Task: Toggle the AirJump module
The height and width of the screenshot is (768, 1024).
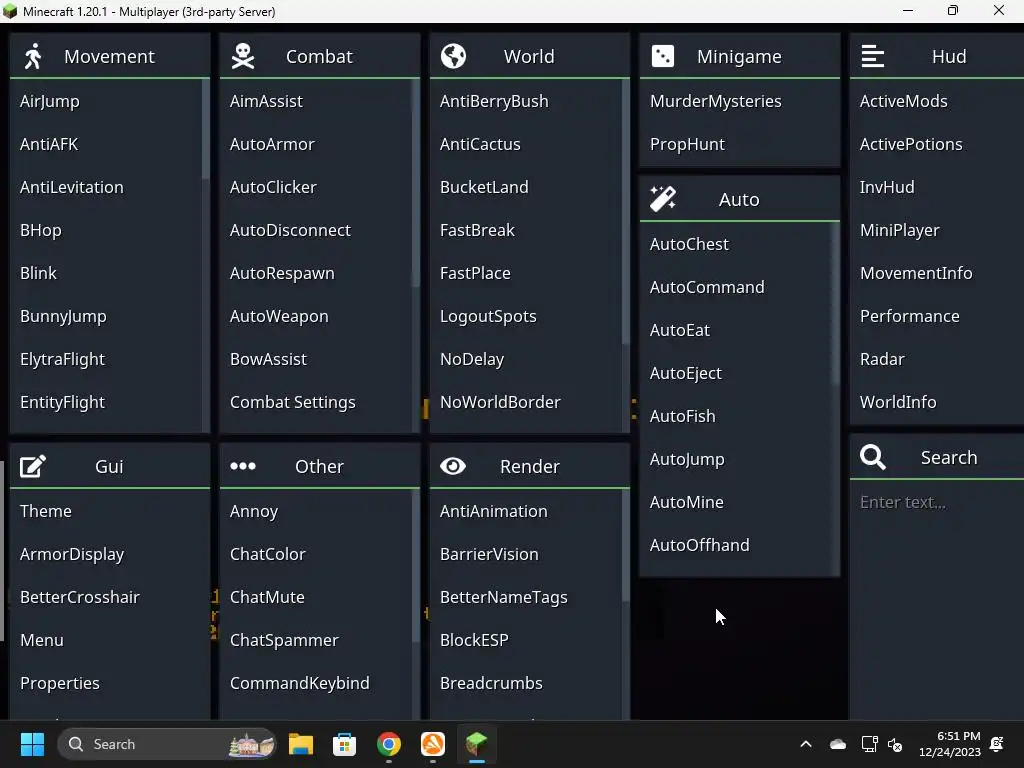Action: 106,101
